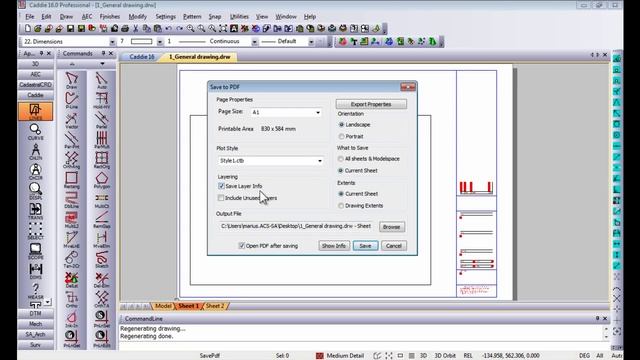Select Current Sheet under Extents
640x360 pixels.
pyautogui.click(x=341, y=194)
